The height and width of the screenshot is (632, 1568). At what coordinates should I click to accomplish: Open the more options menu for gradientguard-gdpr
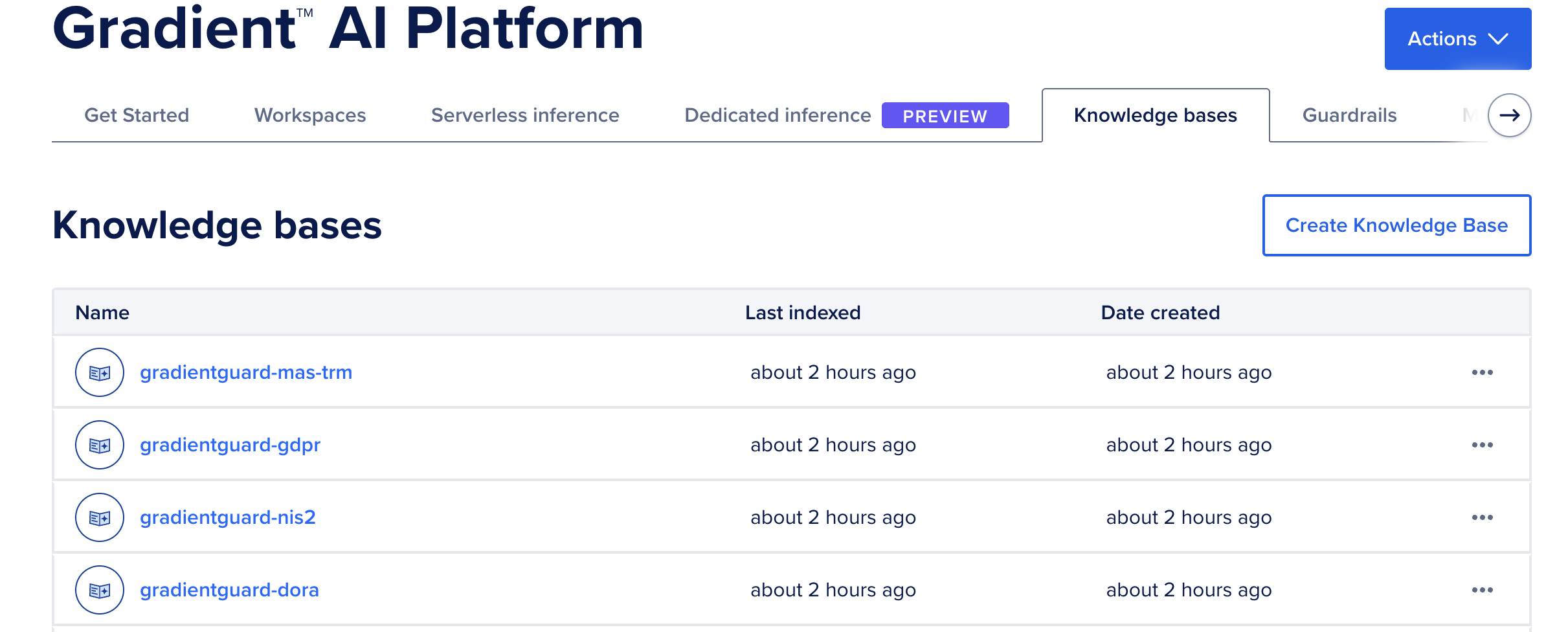click(1482, 445)
